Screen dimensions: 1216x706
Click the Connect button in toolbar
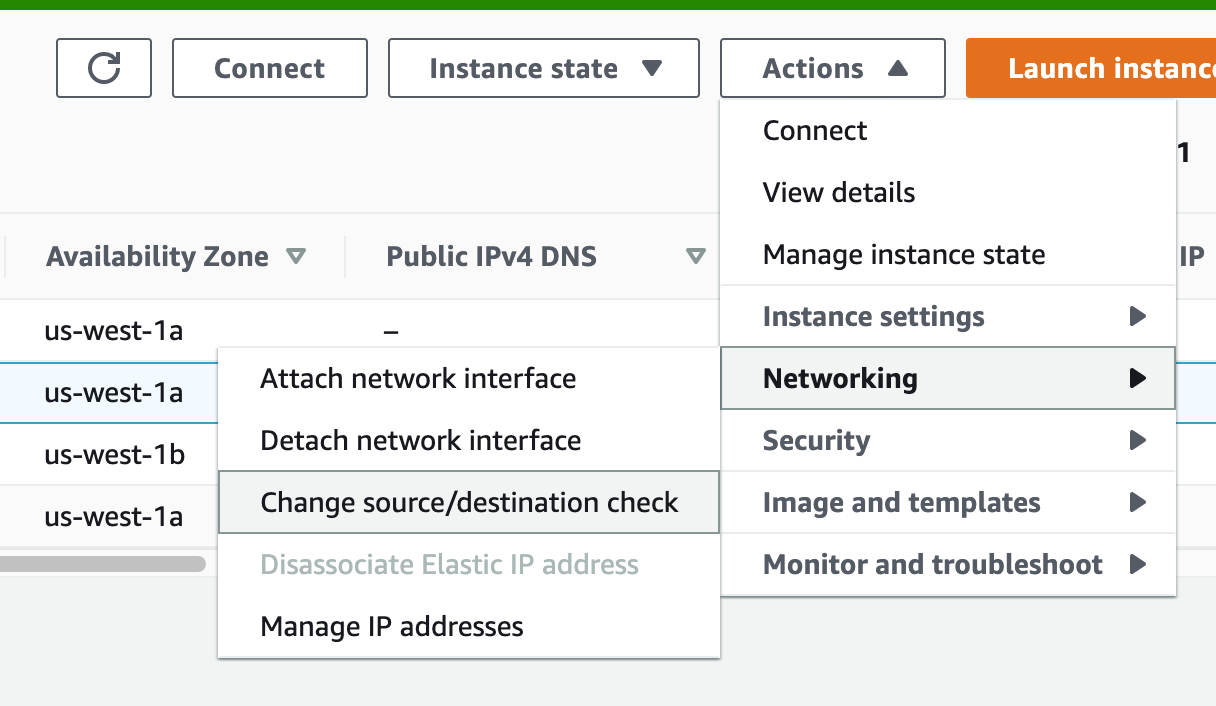coord(269,68)
